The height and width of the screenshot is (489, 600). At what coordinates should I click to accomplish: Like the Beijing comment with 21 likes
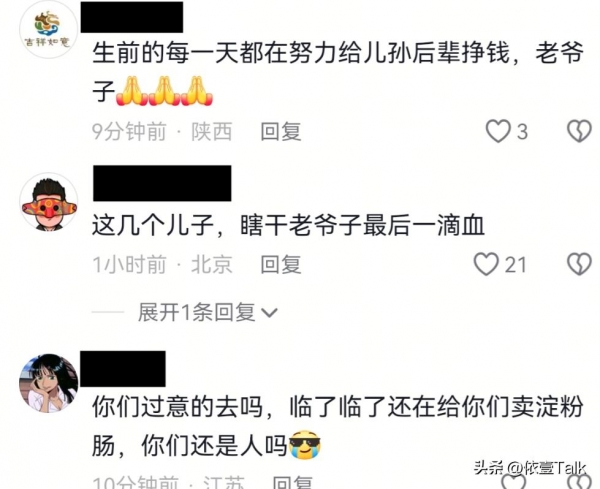point(486,264)
